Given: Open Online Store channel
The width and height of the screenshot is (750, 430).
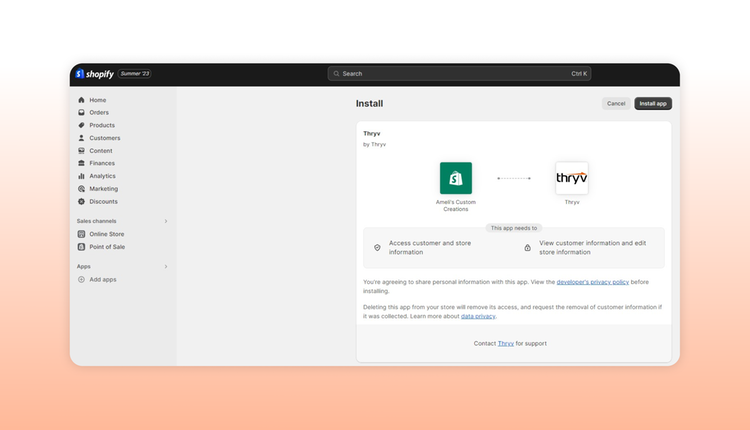Looking at the screenshot, I should (x=106, y=234).
